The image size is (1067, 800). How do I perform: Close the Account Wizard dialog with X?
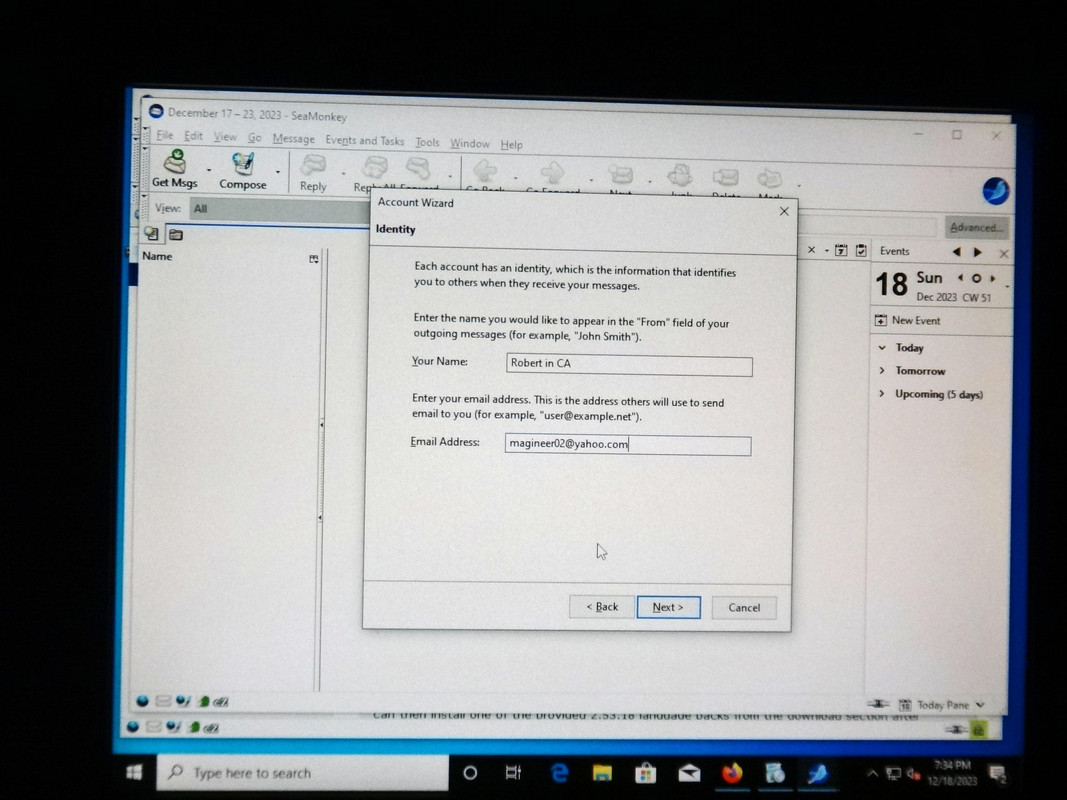(784, 212)
